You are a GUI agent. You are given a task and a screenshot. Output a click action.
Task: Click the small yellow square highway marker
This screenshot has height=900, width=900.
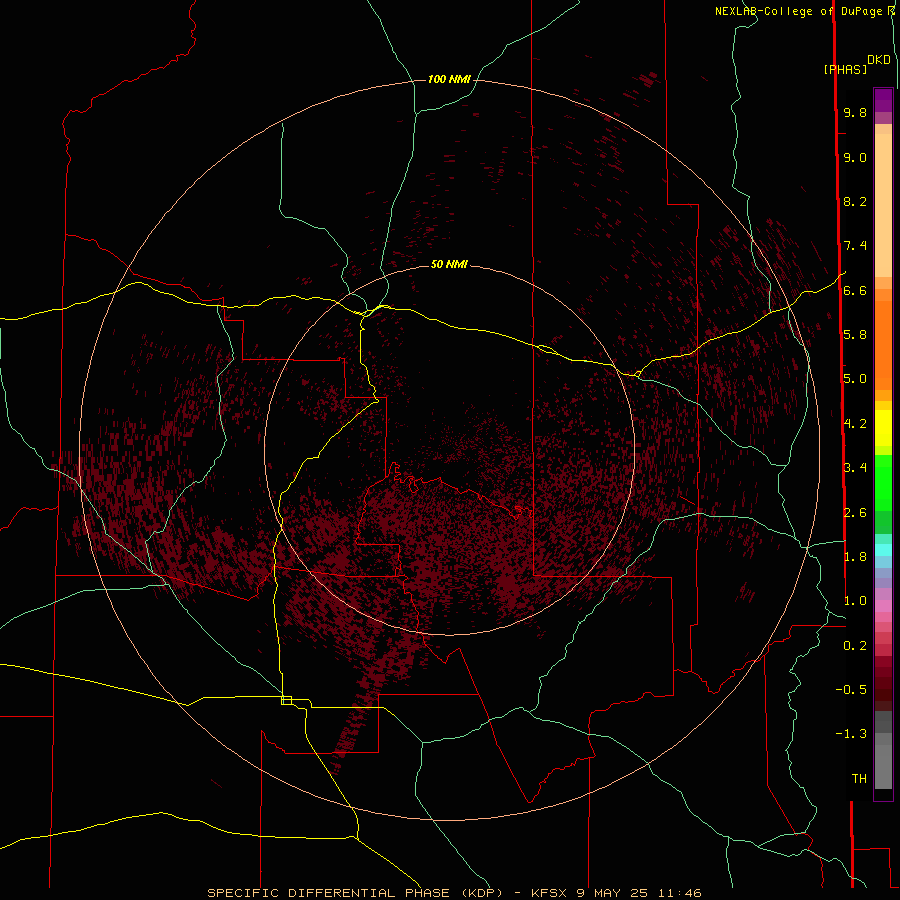(286, 700)
